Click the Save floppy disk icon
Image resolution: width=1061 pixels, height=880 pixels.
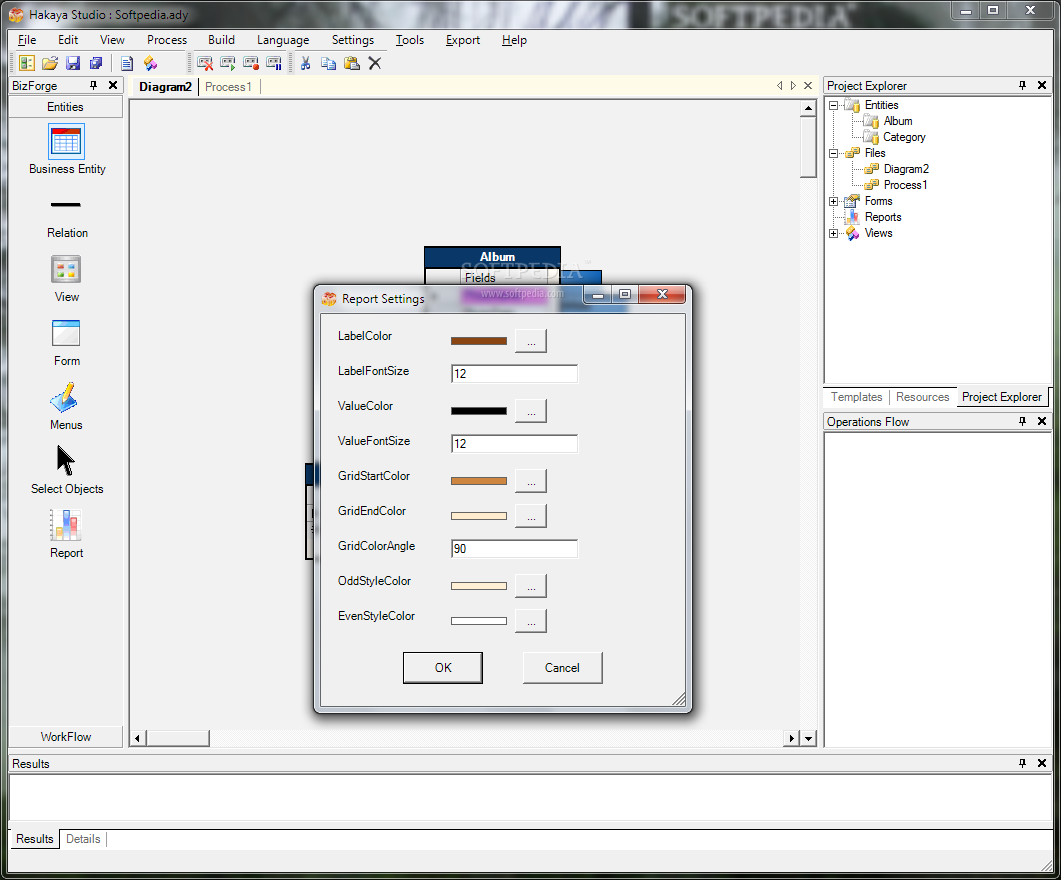[x=73, y=63]
